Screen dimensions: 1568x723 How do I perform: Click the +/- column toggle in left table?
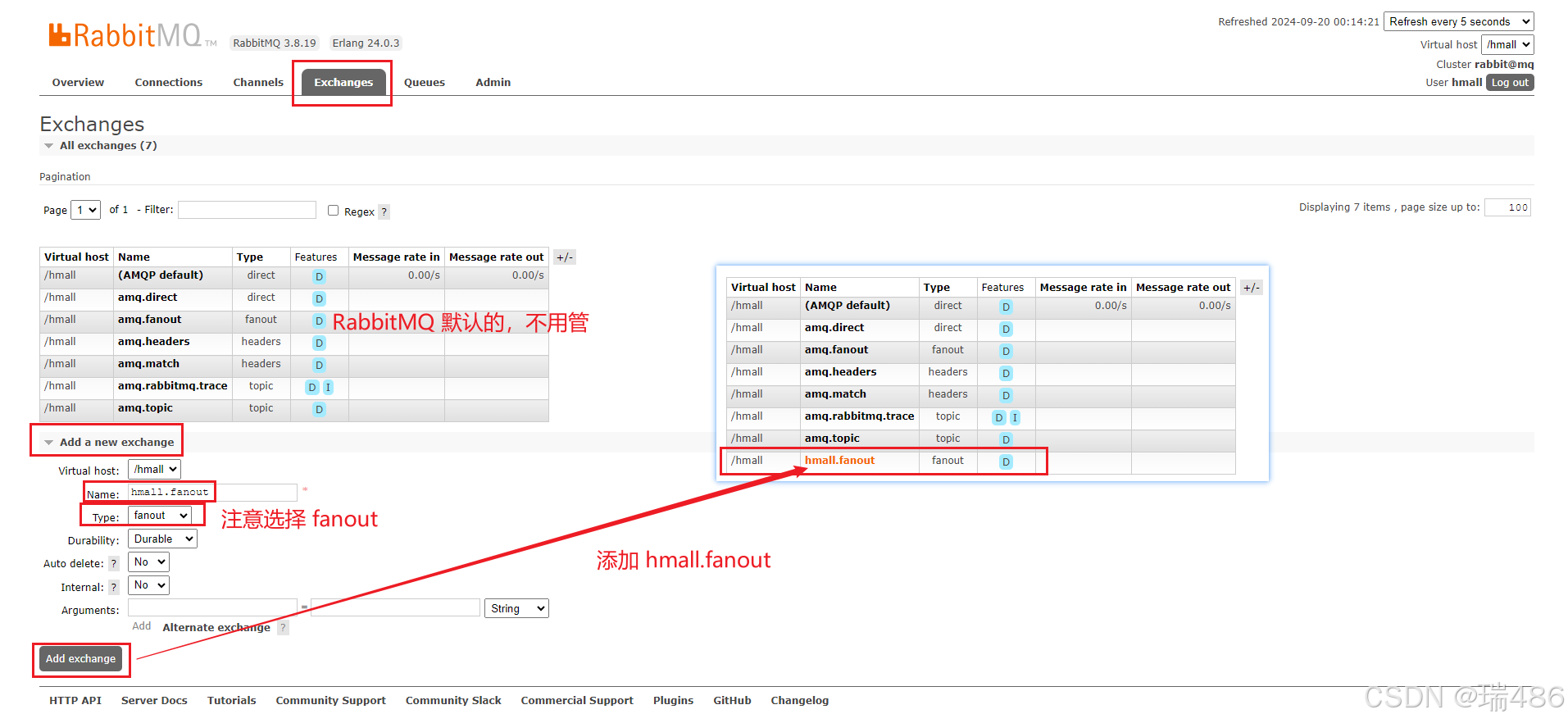tap(565, 257)
